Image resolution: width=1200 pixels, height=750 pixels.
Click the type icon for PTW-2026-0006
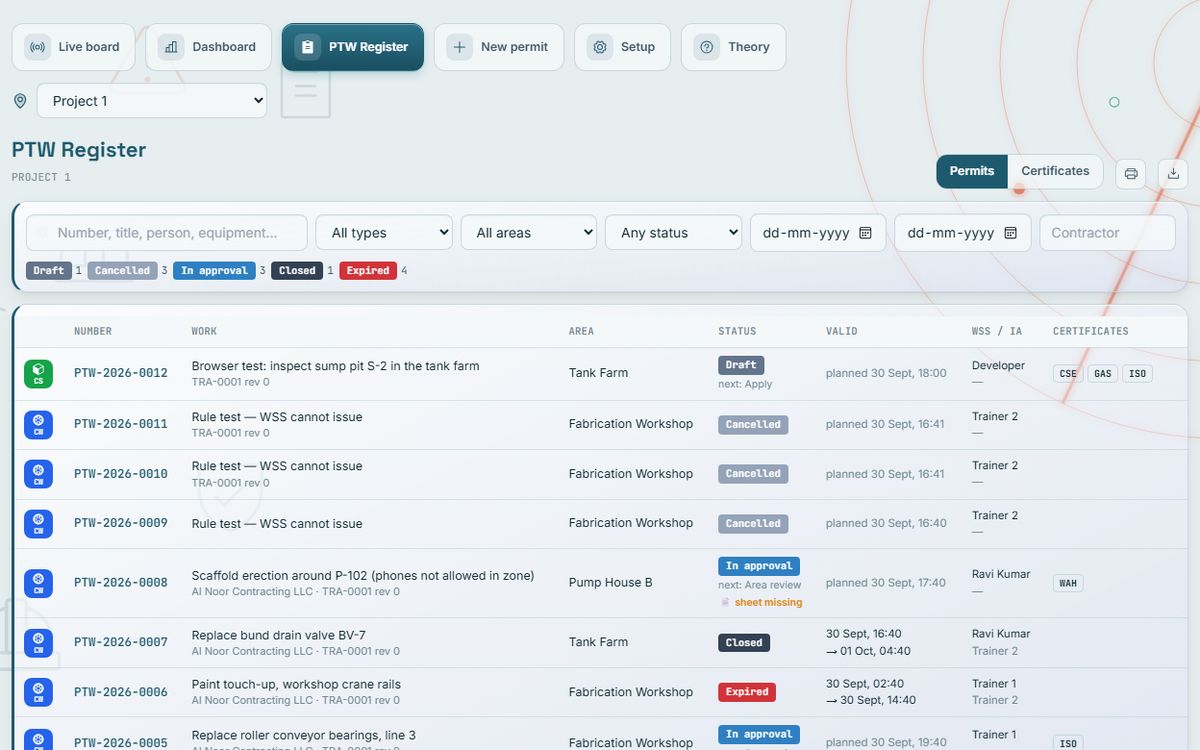38,692
